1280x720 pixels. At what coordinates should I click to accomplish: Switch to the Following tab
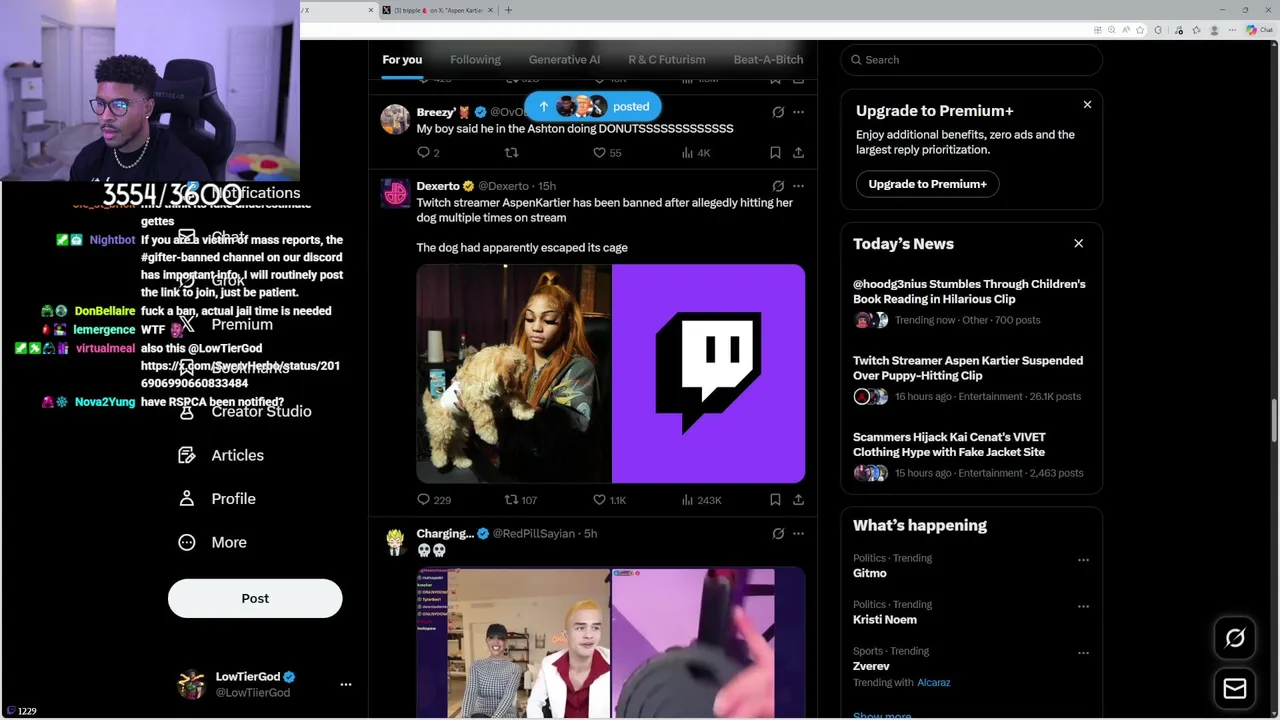click(x=475, y=60)
